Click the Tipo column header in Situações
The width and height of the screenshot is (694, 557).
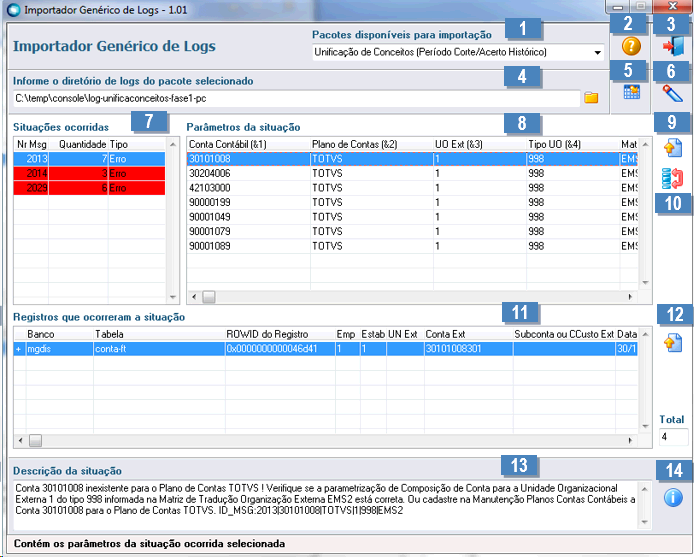pos(136,144)
